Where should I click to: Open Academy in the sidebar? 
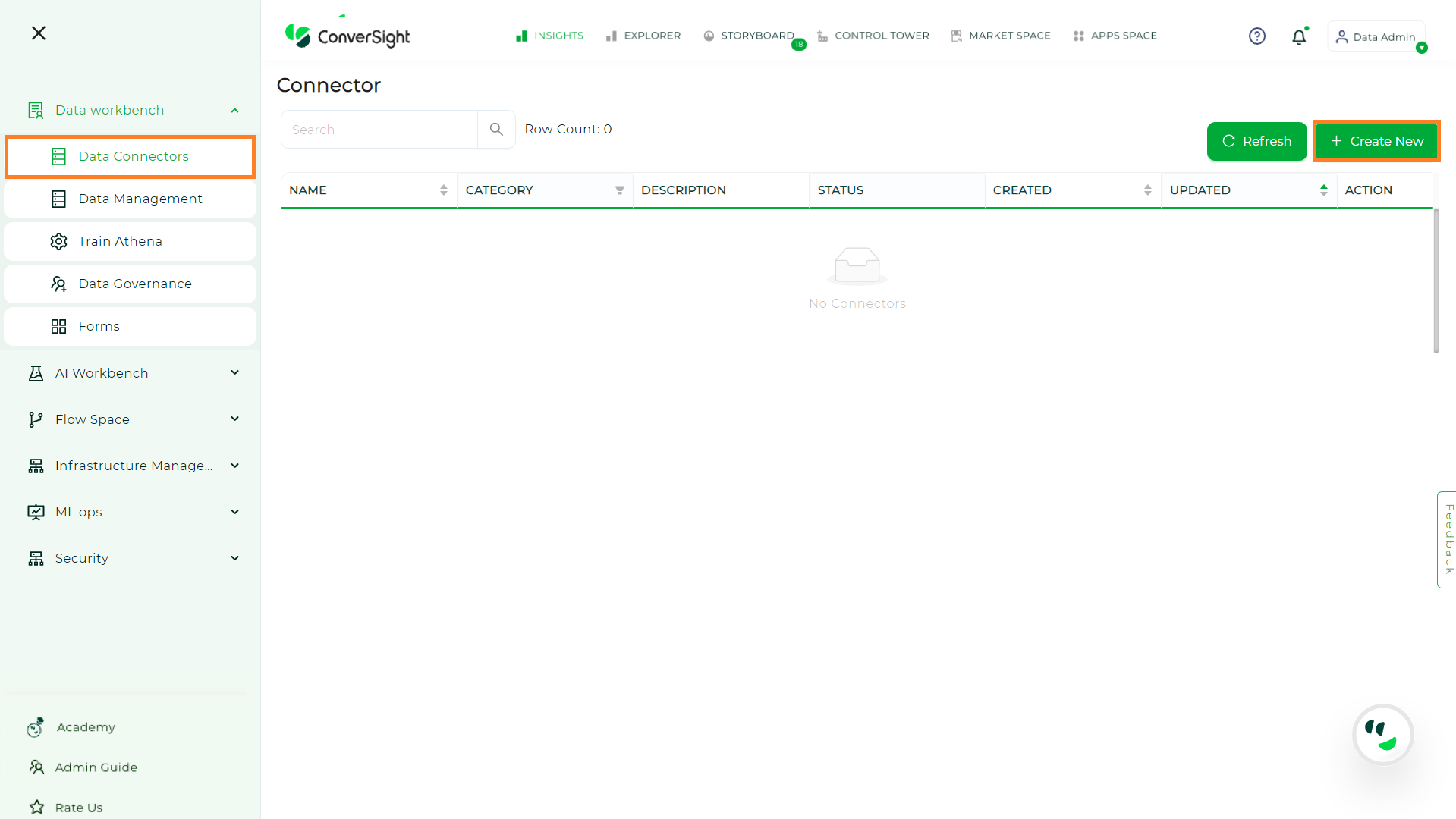click(x=85, y=727)
